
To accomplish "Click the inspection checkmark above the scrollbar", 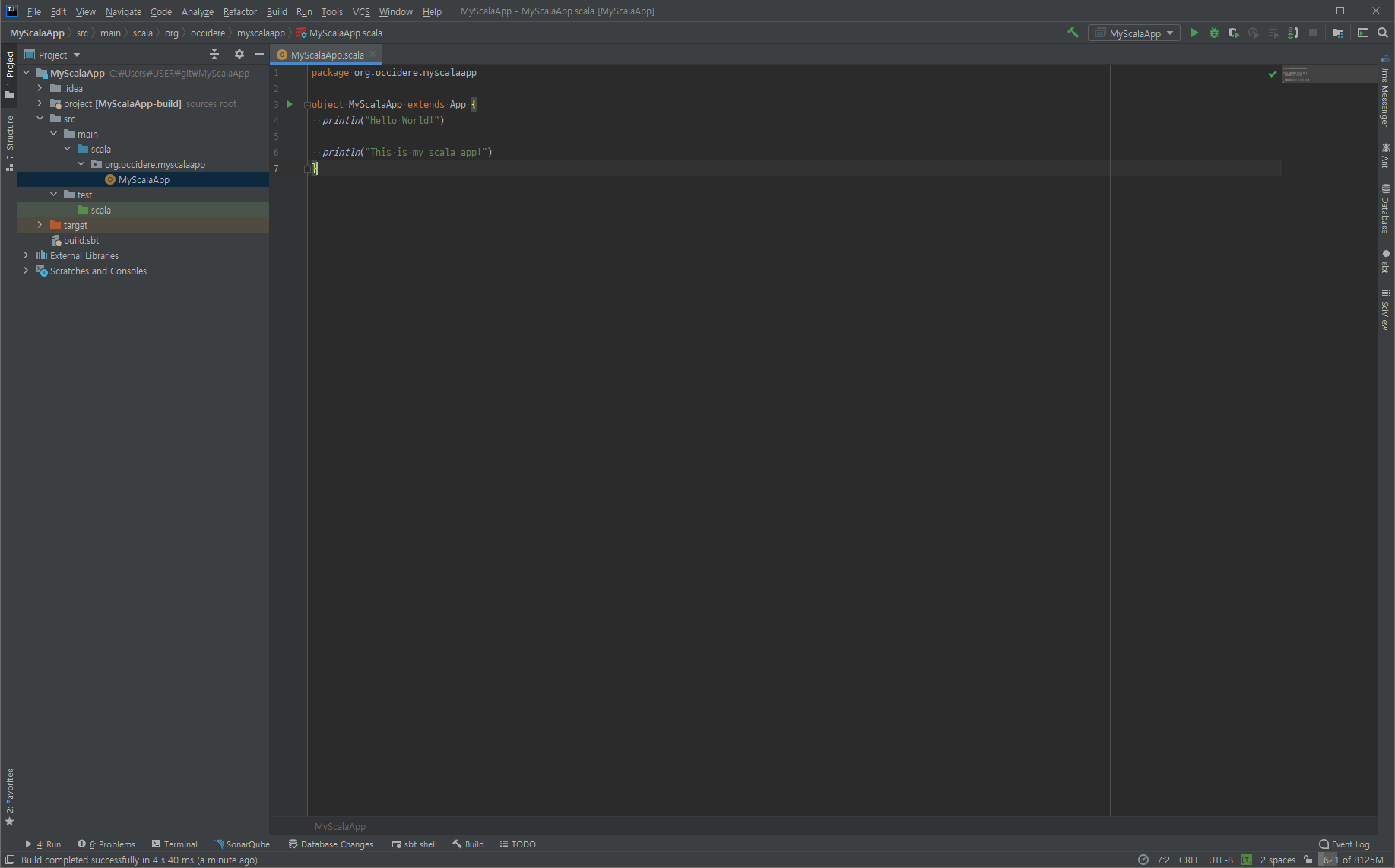I will (1273, 74).
